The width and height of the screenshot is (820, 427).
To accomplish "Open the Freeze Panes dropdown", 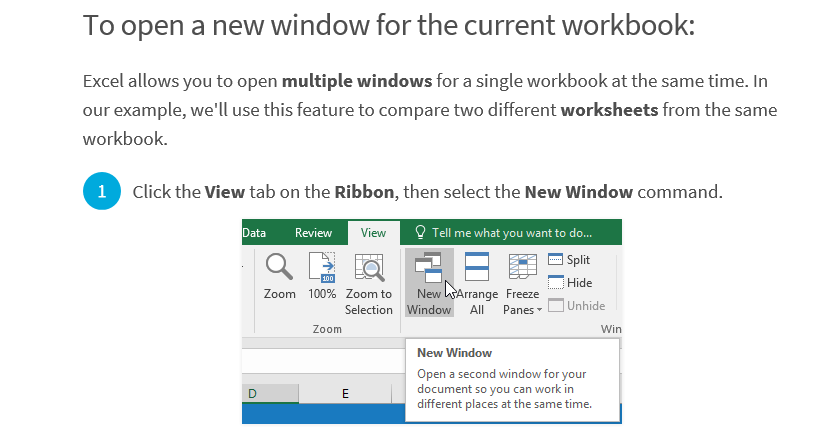I will click(x=522, y=283).
